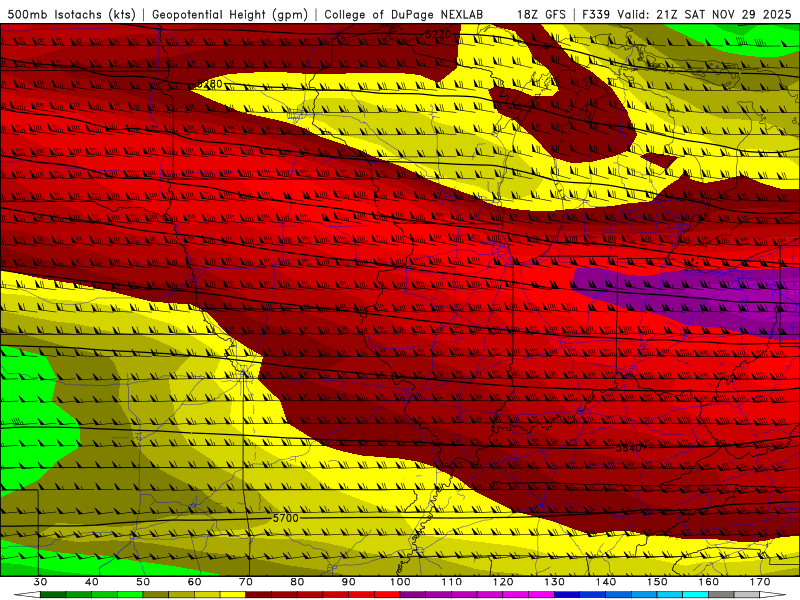Click the 70 value on the color scale
The width and height of the screenshot is (800, 600).
point(246,582)
